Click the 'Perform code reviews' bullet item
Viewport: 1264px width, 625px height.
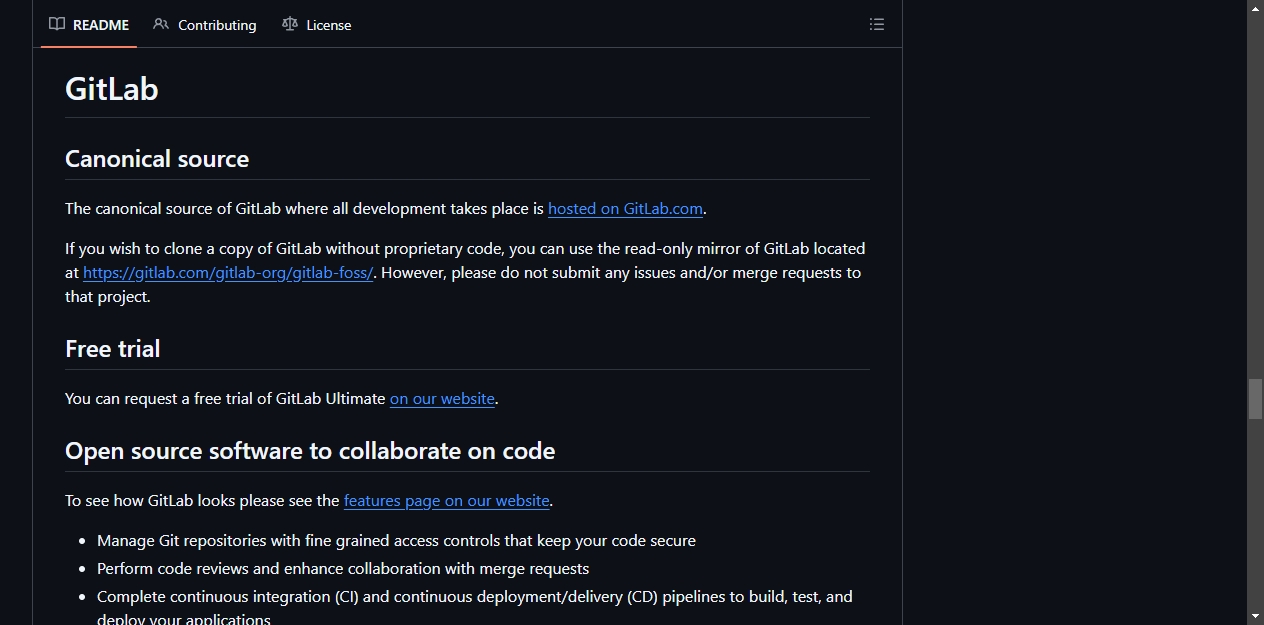pyautogui.click(x=343, y=569)
